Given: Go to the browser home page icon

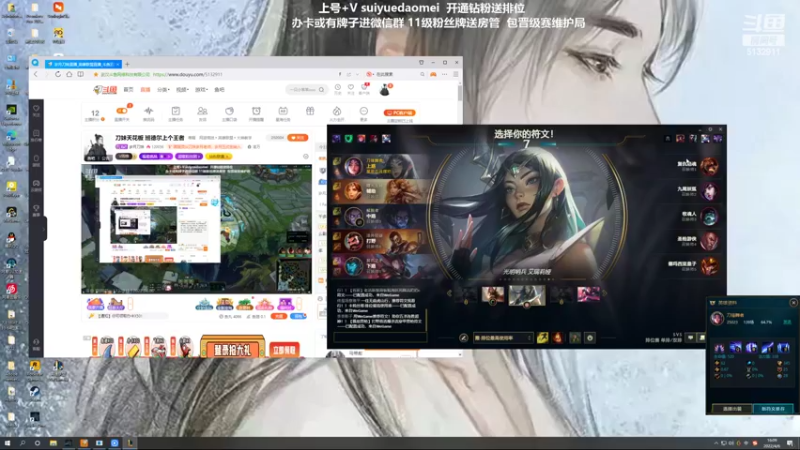Looking at the screenshot, I should (69, 74).
